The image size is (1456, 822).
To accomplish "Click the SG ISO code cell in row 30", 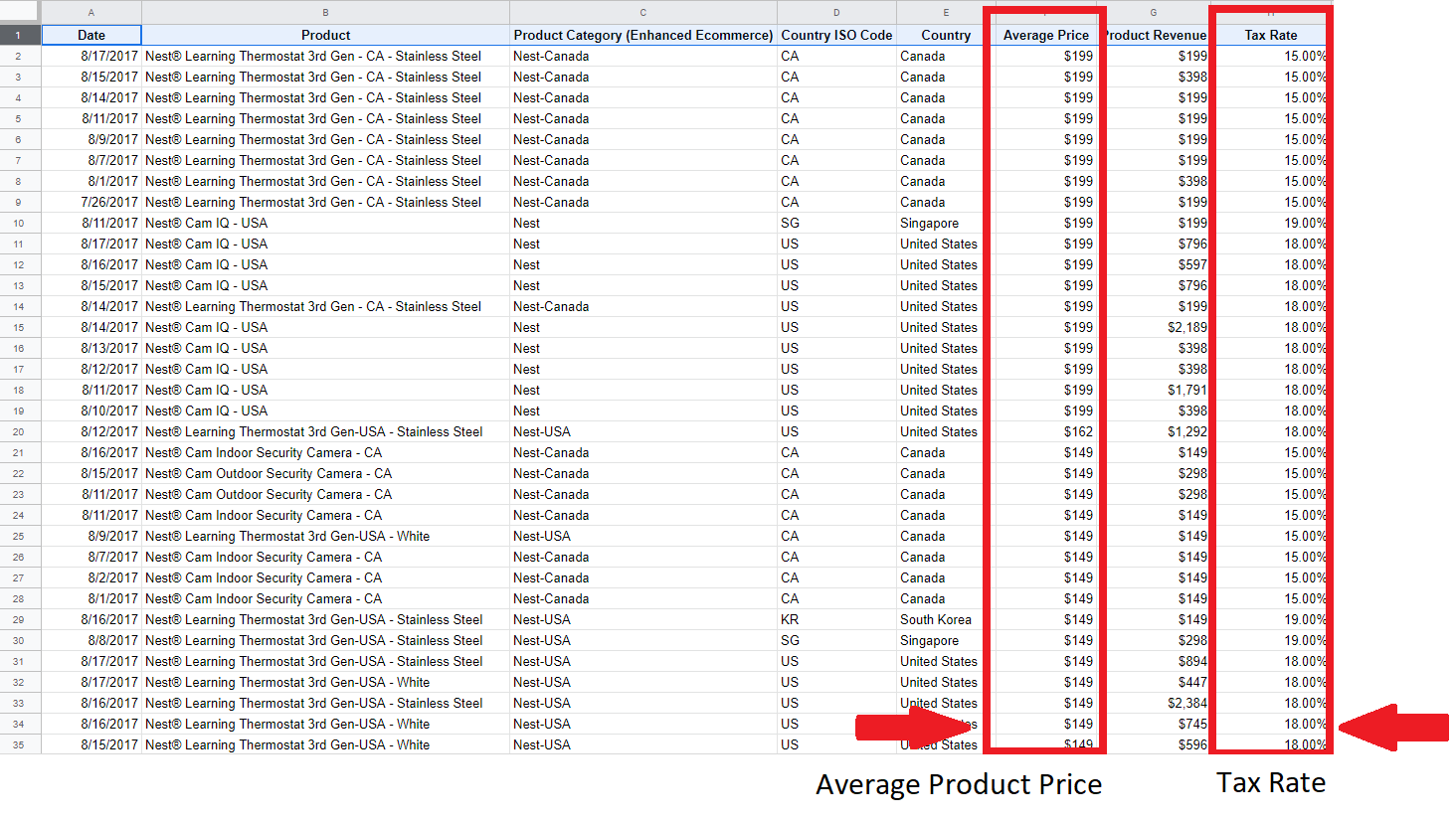I will (x=836, y=640).
